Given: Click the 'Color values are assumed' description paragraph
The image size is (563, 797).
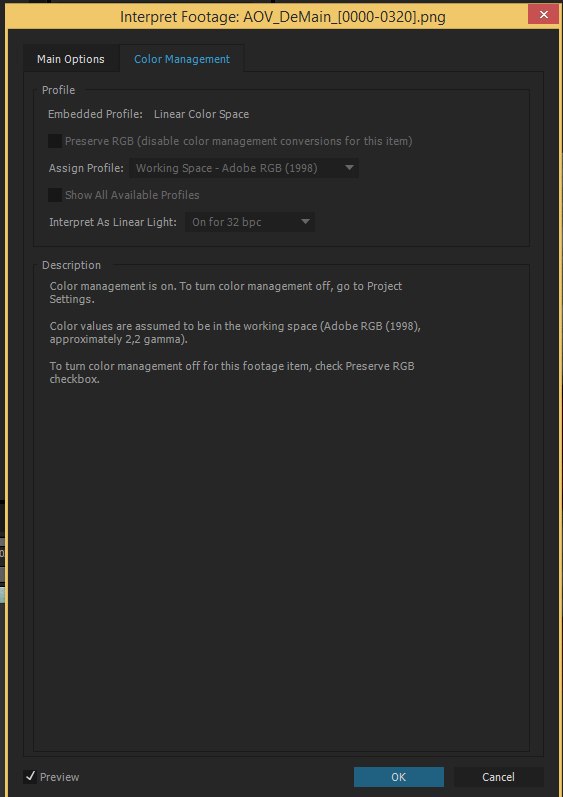Looking at the screenshot, I should (235, 332).
